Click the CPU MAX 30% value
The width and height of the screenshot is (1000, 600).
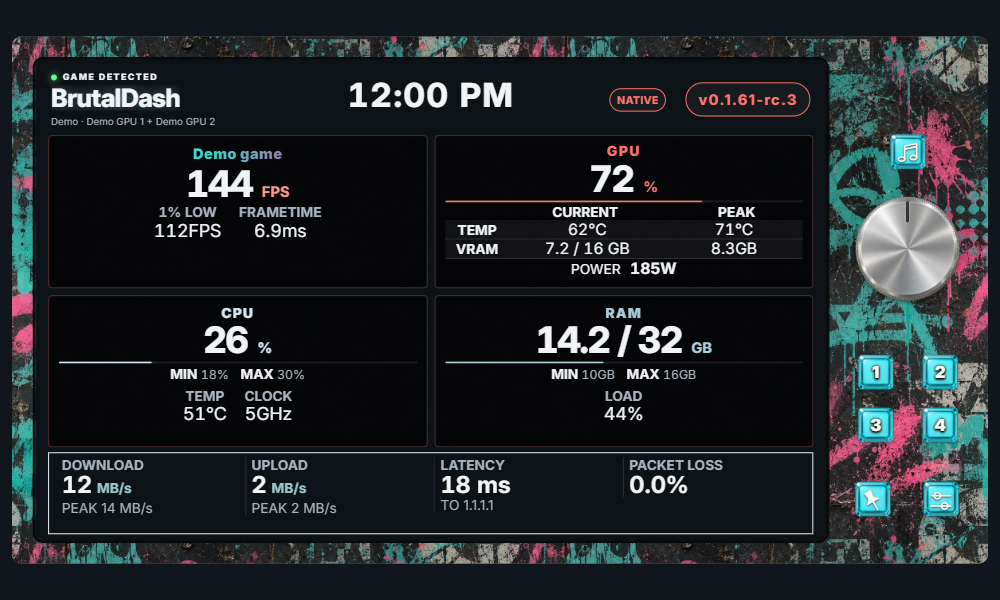(272, 374)
